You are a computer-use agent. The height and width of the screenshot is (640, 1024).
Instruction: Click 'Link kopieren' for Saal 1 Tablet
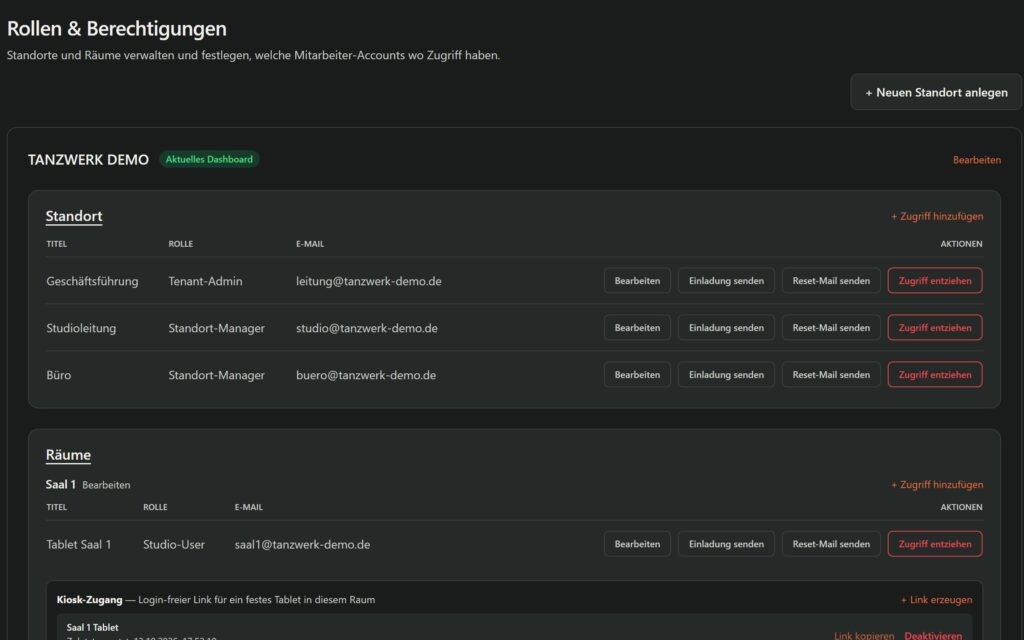[863, 635]
